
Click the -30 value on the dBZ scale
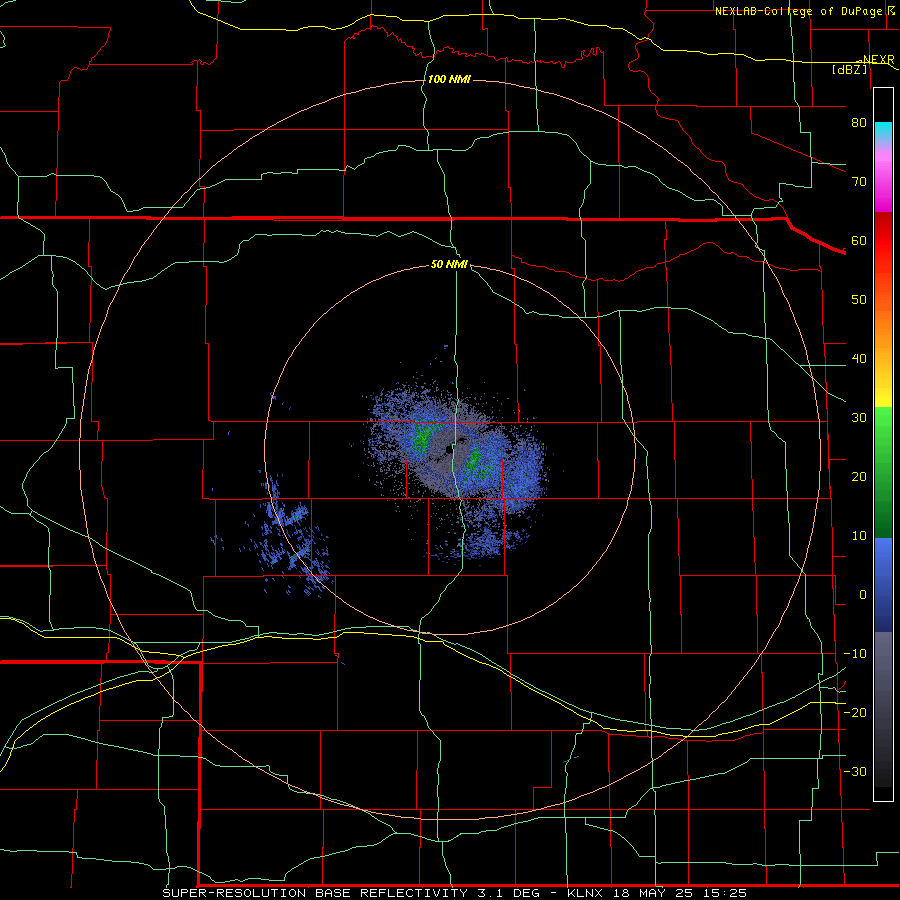pos(855,771)
